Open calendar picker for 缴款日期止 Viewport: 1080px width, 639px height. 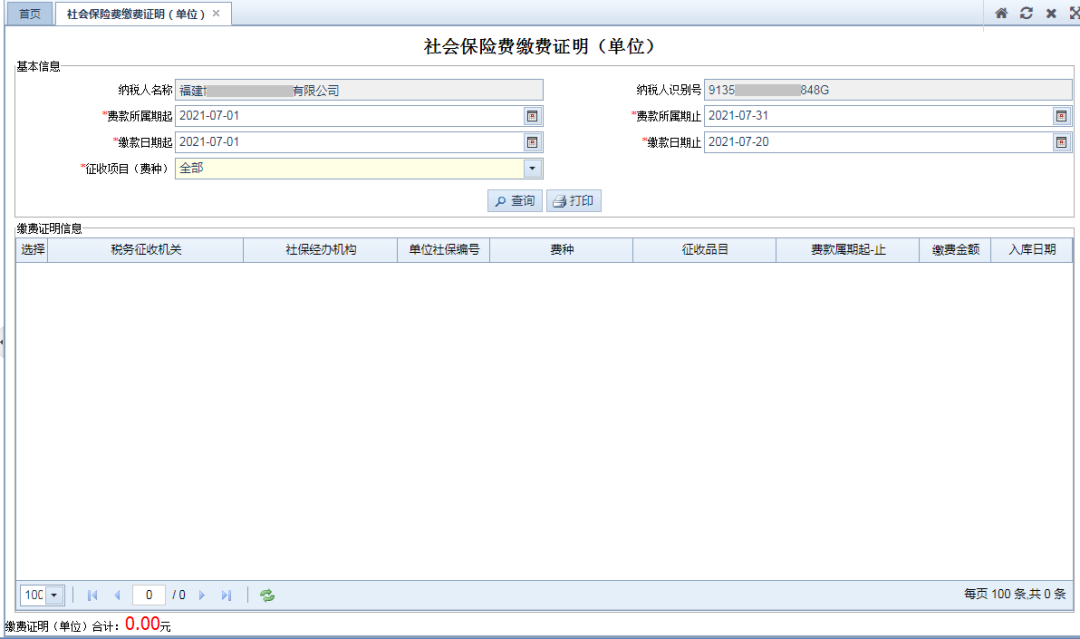pyautogui.click(x=1061, y=143)
